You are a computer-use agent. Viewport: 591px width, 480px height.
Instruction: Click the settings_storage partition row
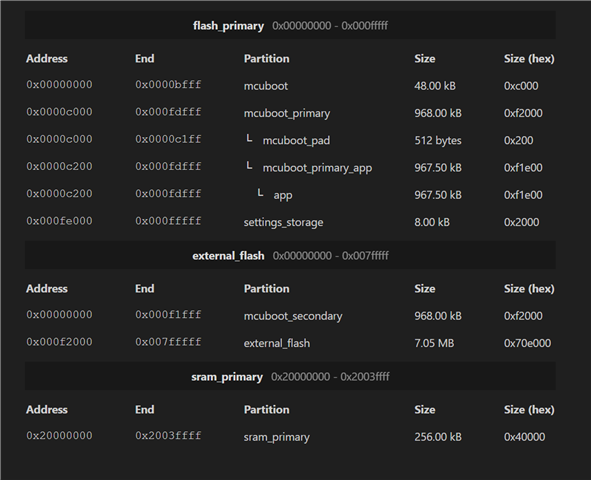click(290, 222)
